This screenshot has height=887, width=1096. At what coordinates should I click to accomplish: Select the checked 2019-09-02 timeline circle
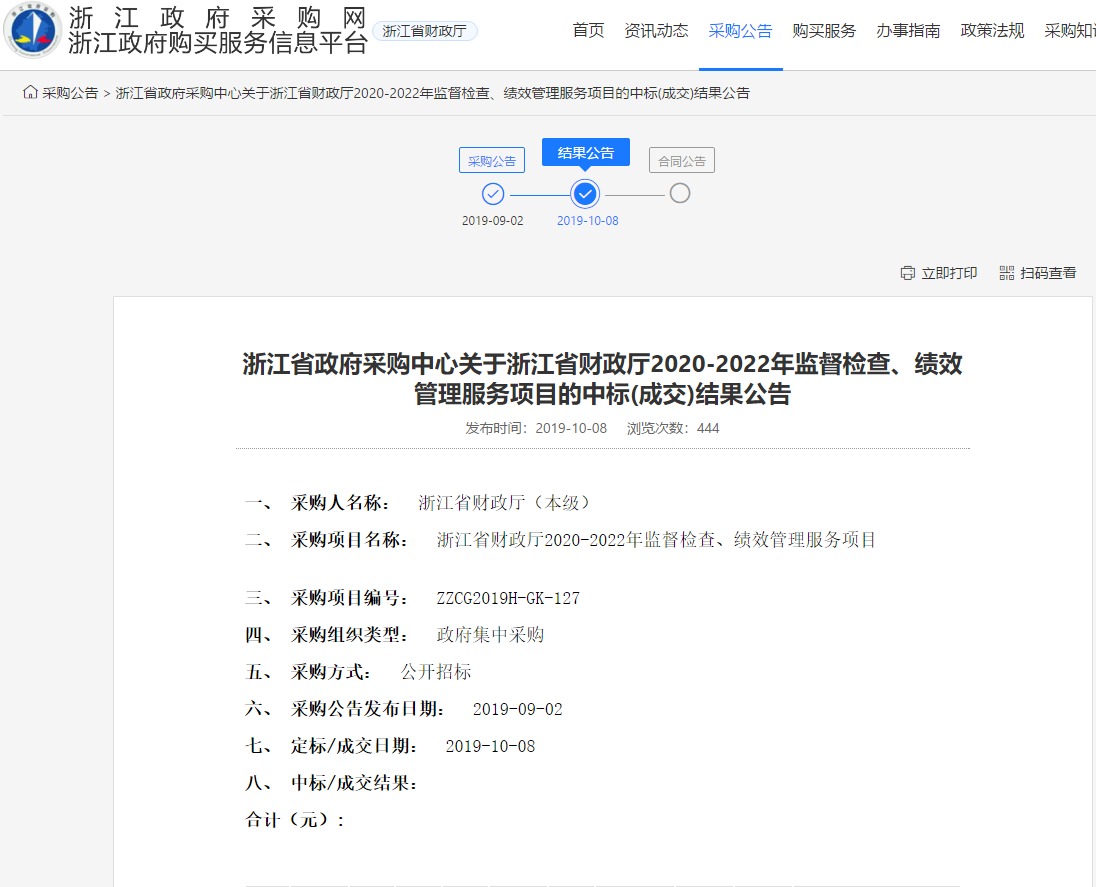click(x=493, y=194)
